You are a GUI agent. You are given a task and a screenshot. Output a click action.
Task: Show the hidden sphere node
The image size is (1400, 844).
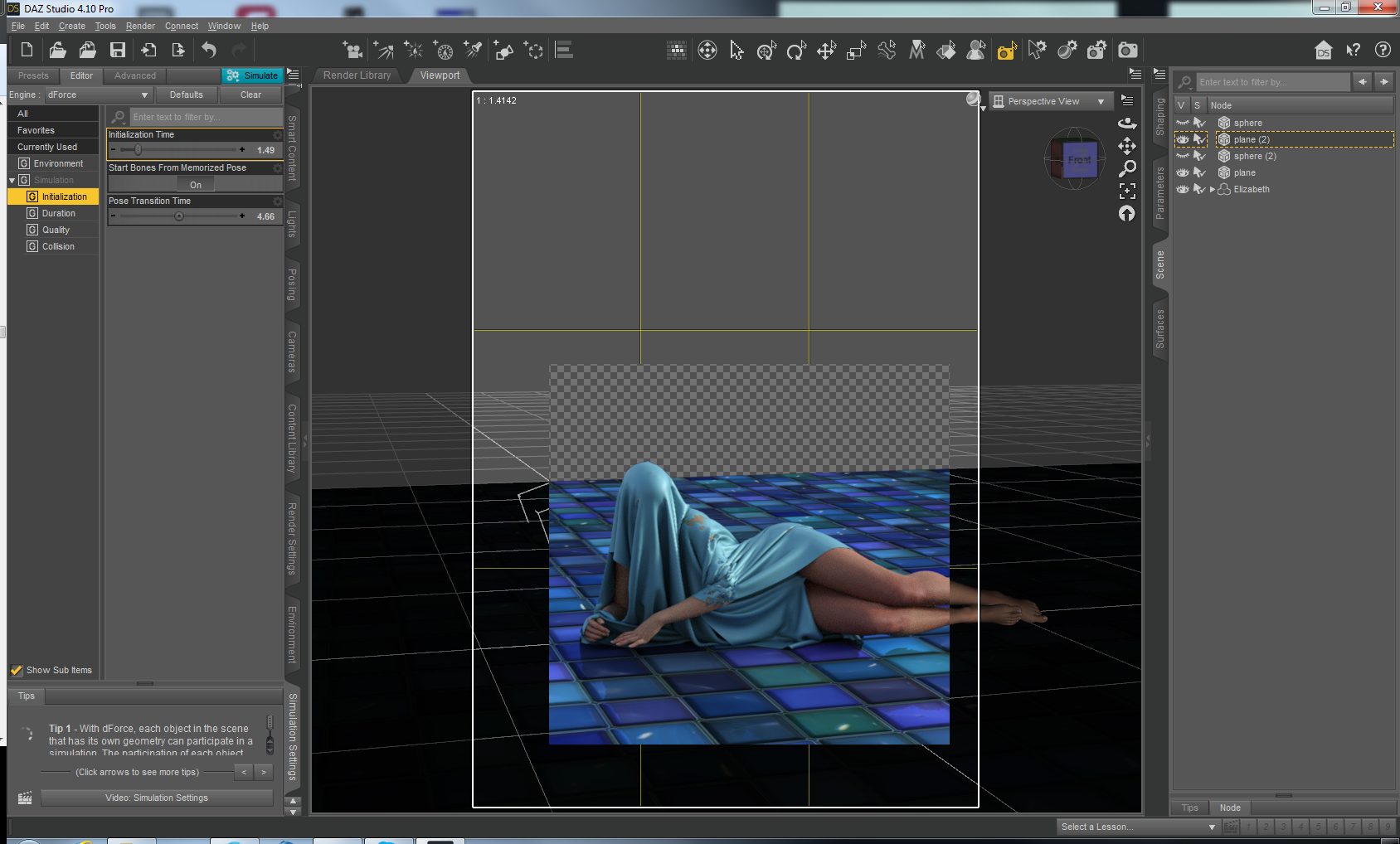pyautogui.click(x=1183, y=123)
